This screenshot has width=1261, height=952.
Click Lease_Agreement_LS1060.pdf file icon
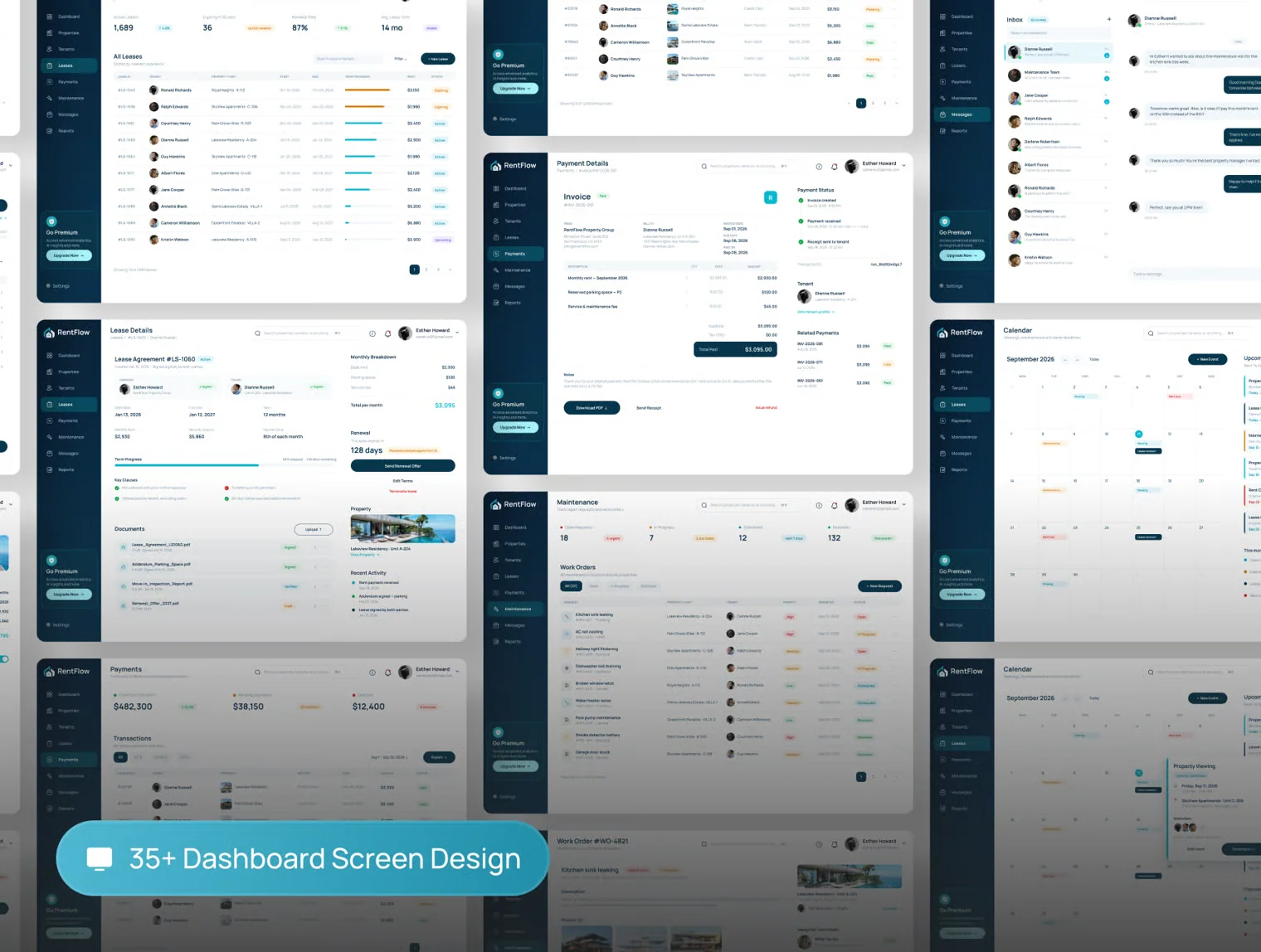tap(124, 547)
